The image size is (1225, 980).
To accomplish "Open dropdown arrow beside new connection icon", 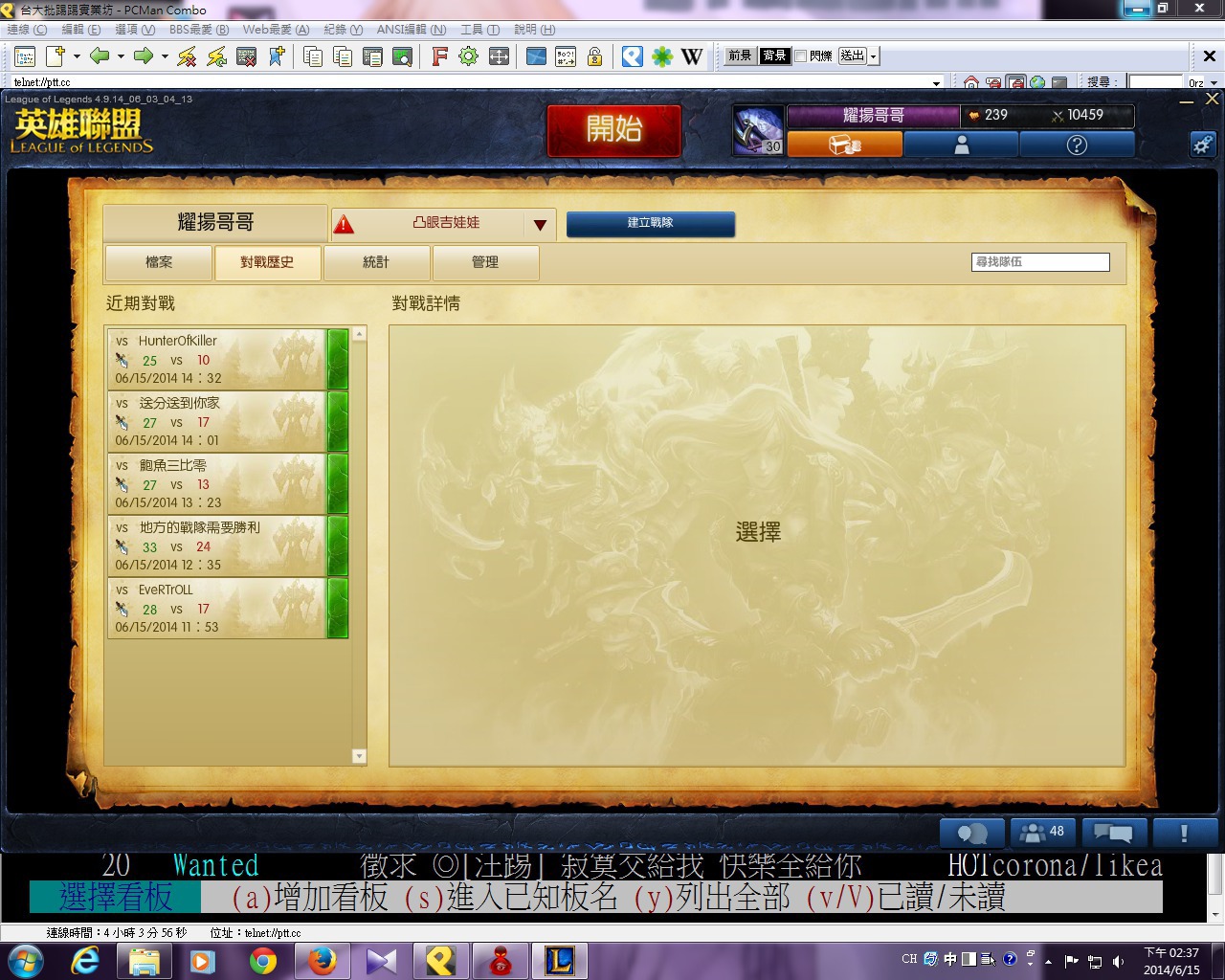I will coord(77,56).
